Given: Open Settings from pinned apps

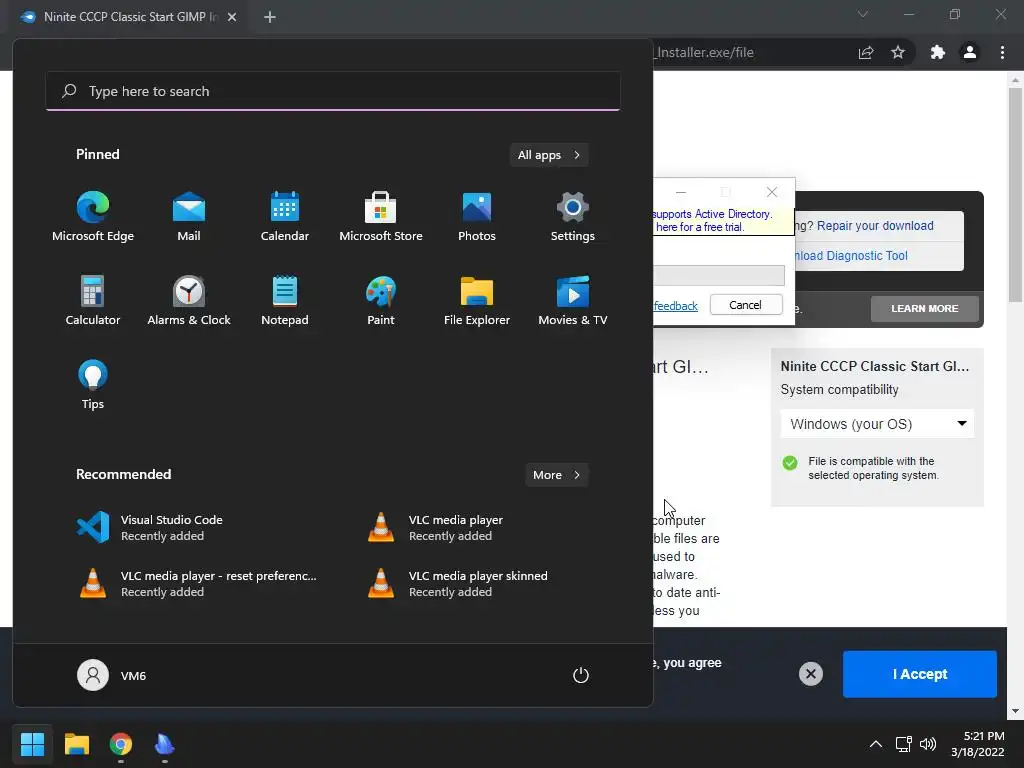Looking at the screenshot, I should point(573,217).
